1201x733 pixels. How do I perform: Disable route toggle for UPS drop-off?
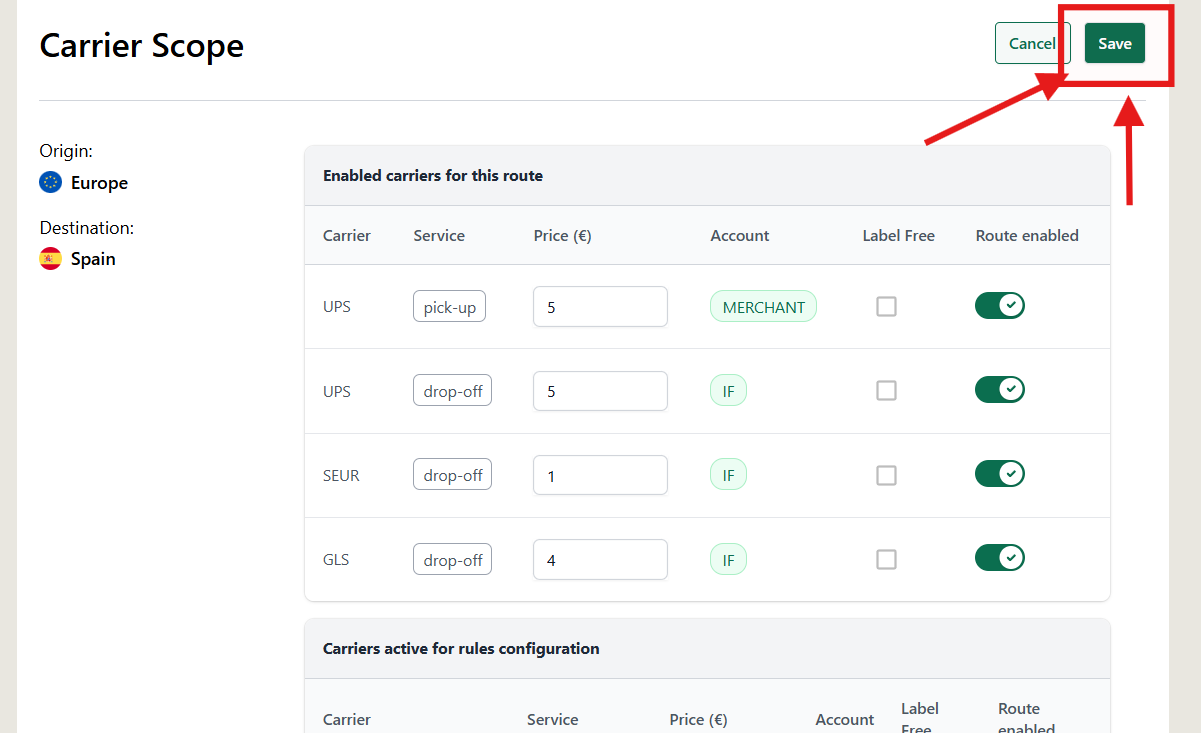tap(1000, 390)
